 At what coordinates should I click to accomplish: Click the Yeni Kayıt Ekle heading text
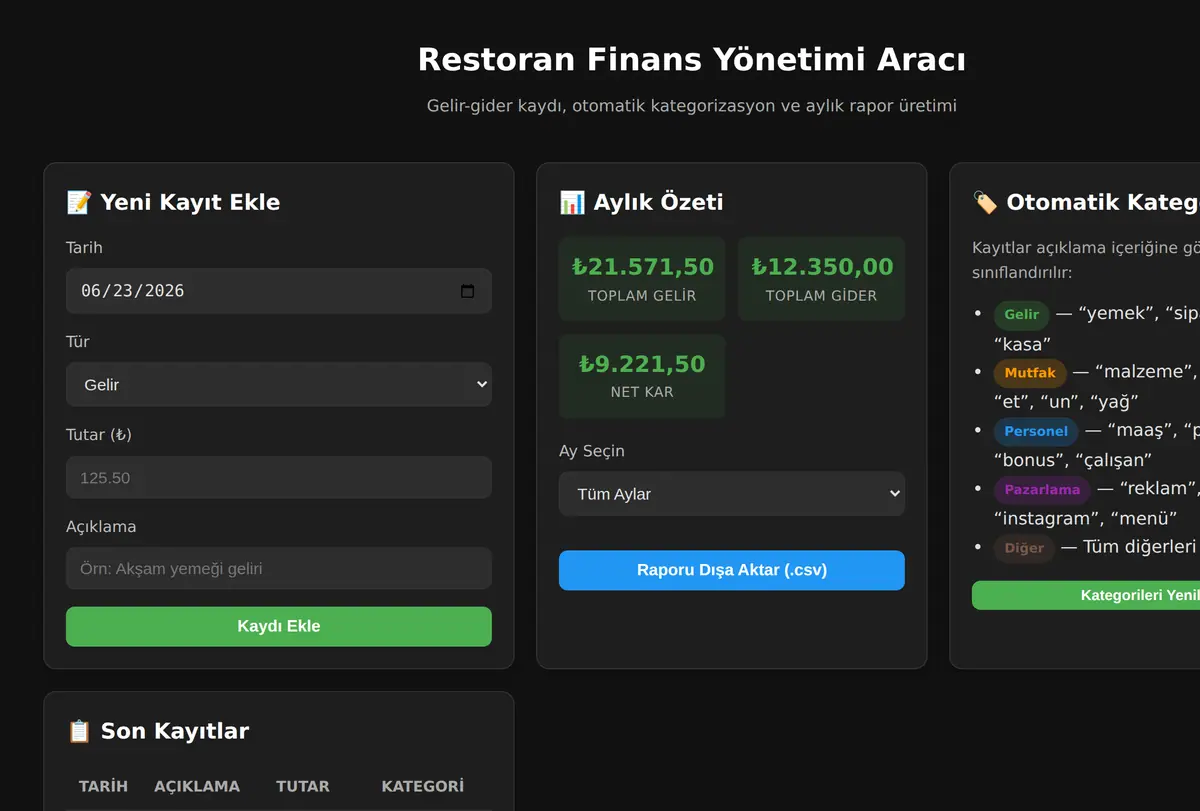(x=190, y=202)
